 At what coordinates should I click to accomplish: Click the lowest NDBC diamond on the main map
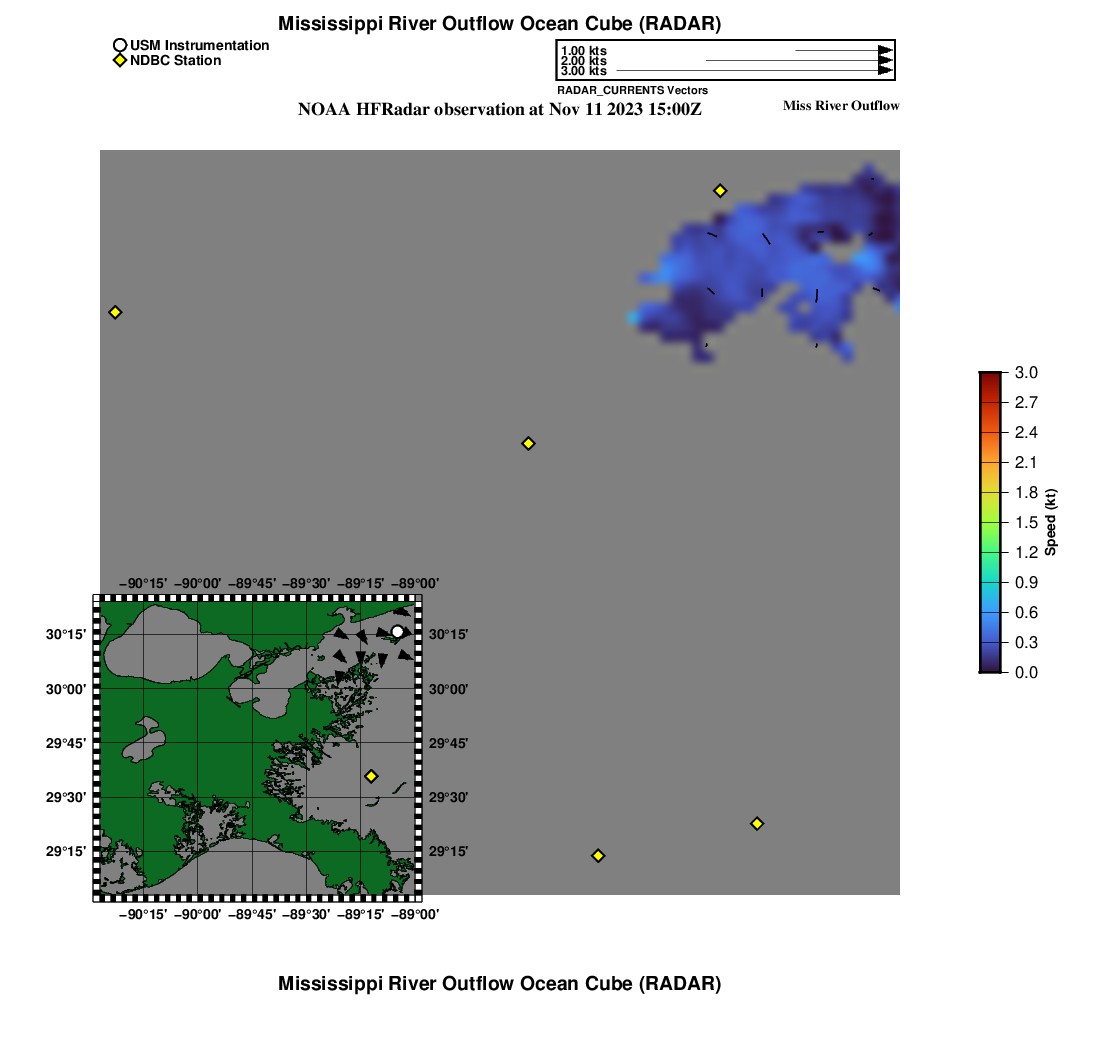(598, 855)
